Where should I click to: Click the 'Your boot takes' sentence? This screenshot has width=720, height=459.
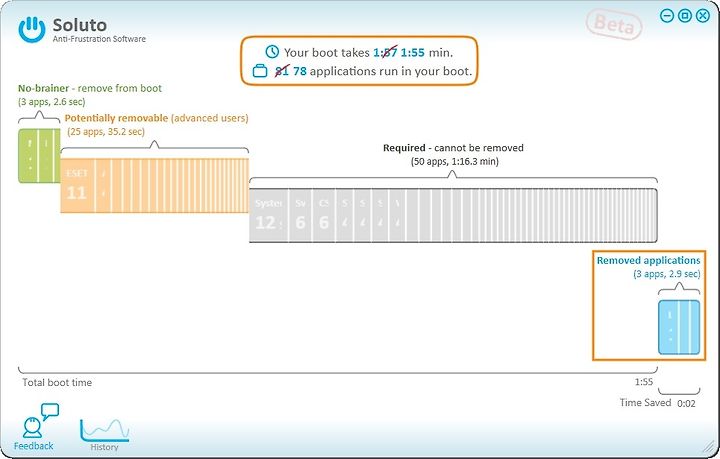(x=368, y=52)
